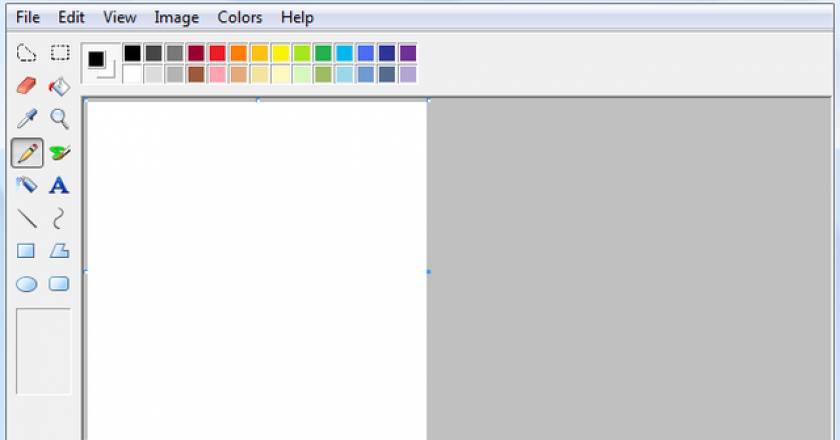Choose the light green pastel swatch
Viewport: 840px width, 440px height.
tap(302, 74)
